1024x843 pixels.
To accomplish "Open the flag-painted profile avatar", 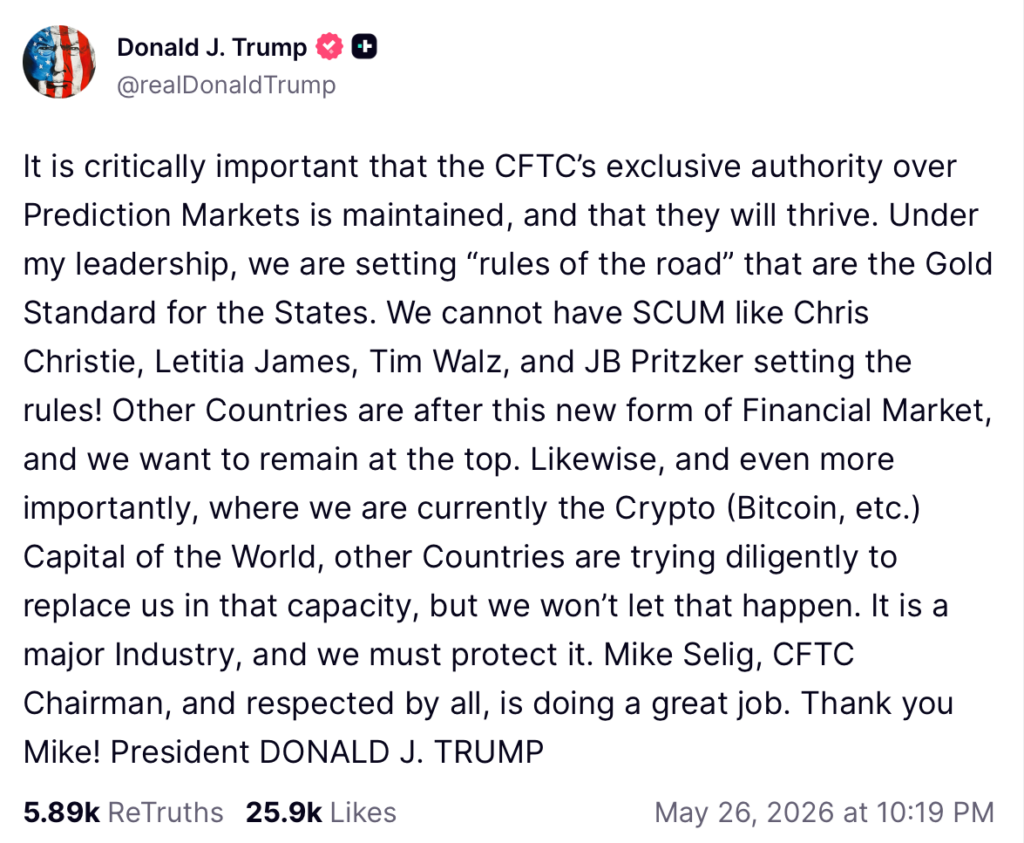I will pyautogui.click(x=59, y=62).
